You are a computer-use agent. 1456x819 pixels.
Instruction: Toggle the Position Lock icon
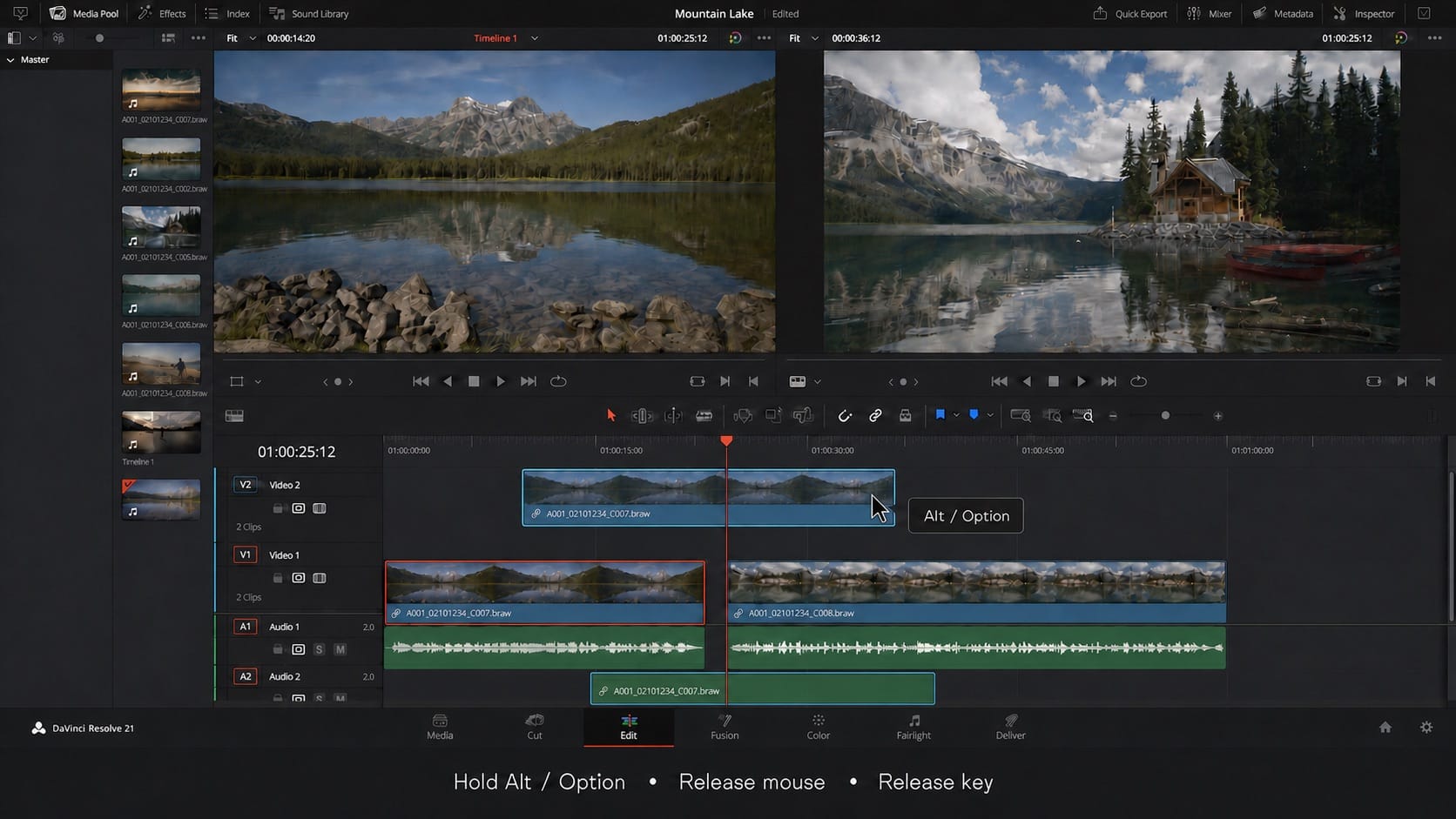[x=906, y=416]
